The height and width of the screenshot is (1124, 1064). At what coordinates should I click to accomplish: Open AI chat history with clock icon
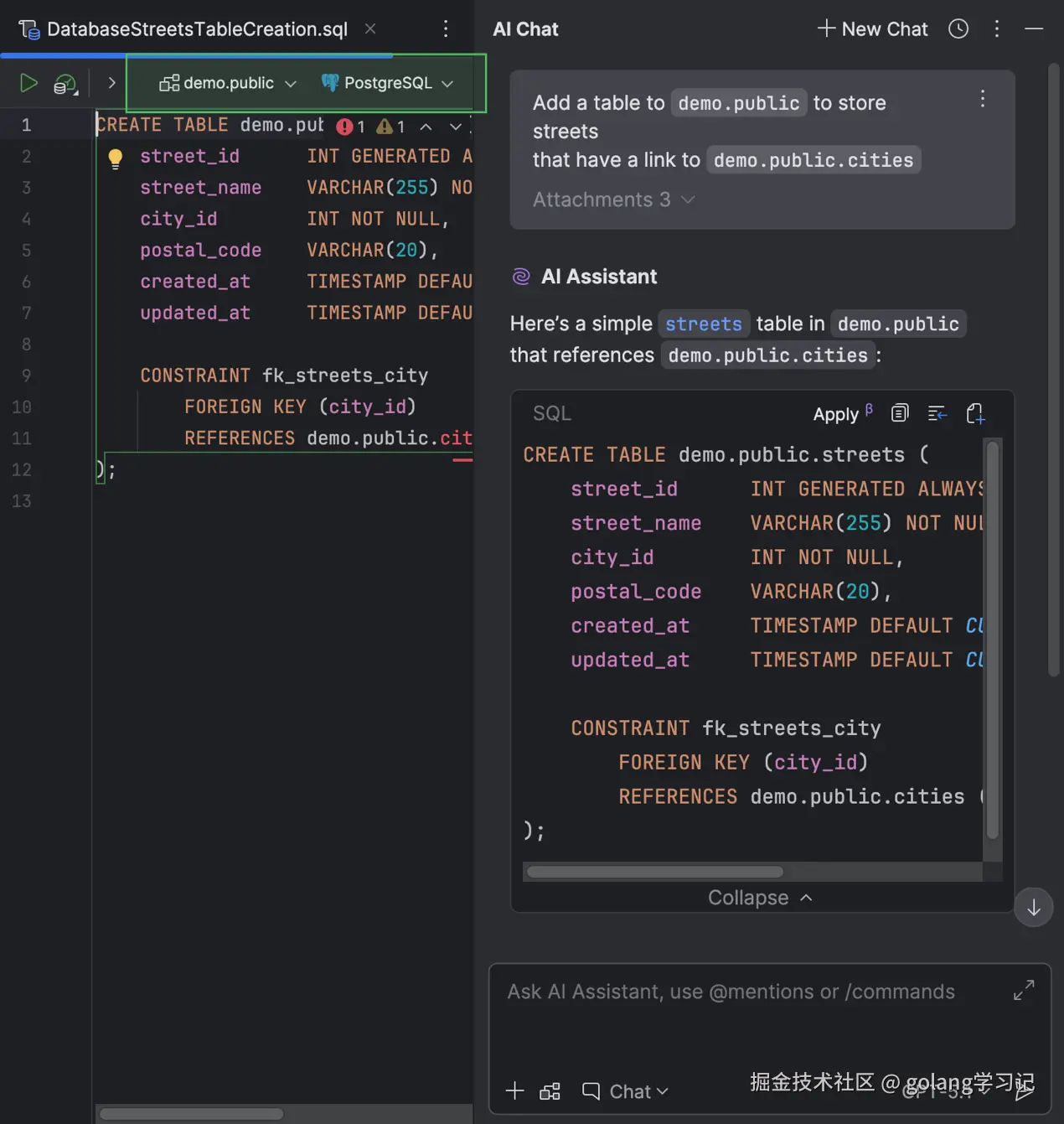coord(958,28)
